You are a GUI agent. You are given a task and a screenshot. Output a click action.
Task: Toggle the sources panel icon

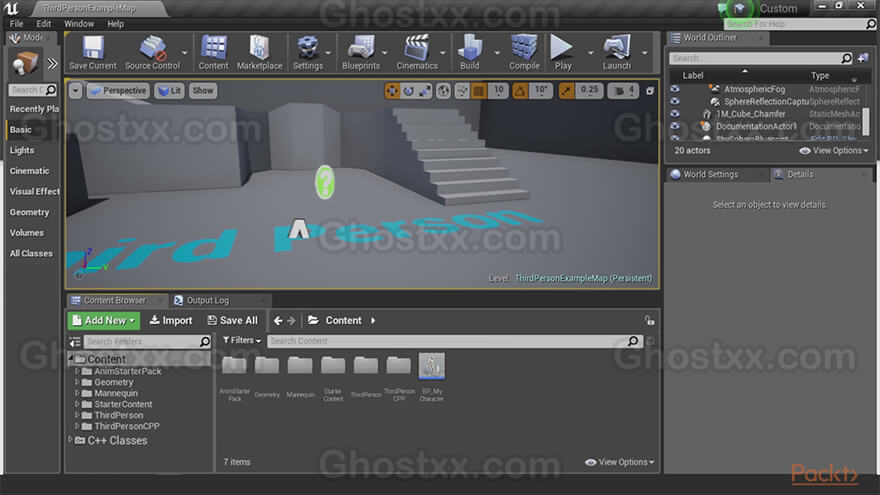(75, 341)
